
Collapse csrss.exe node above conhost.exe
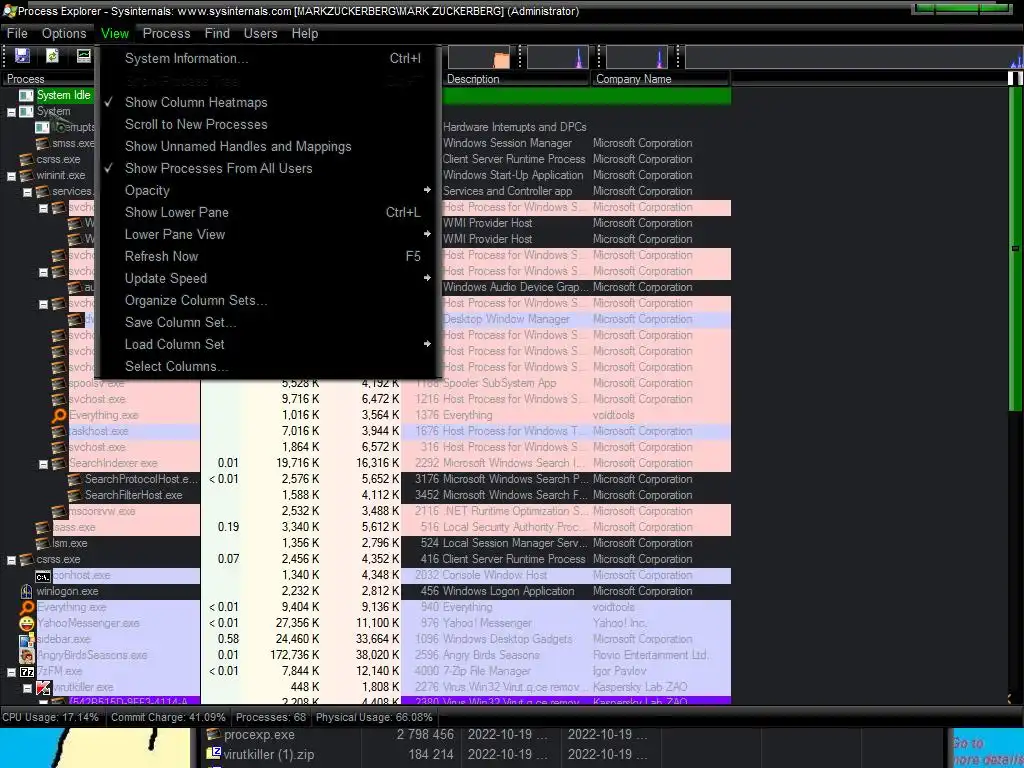pyautogui.click(x=11, y=560)
